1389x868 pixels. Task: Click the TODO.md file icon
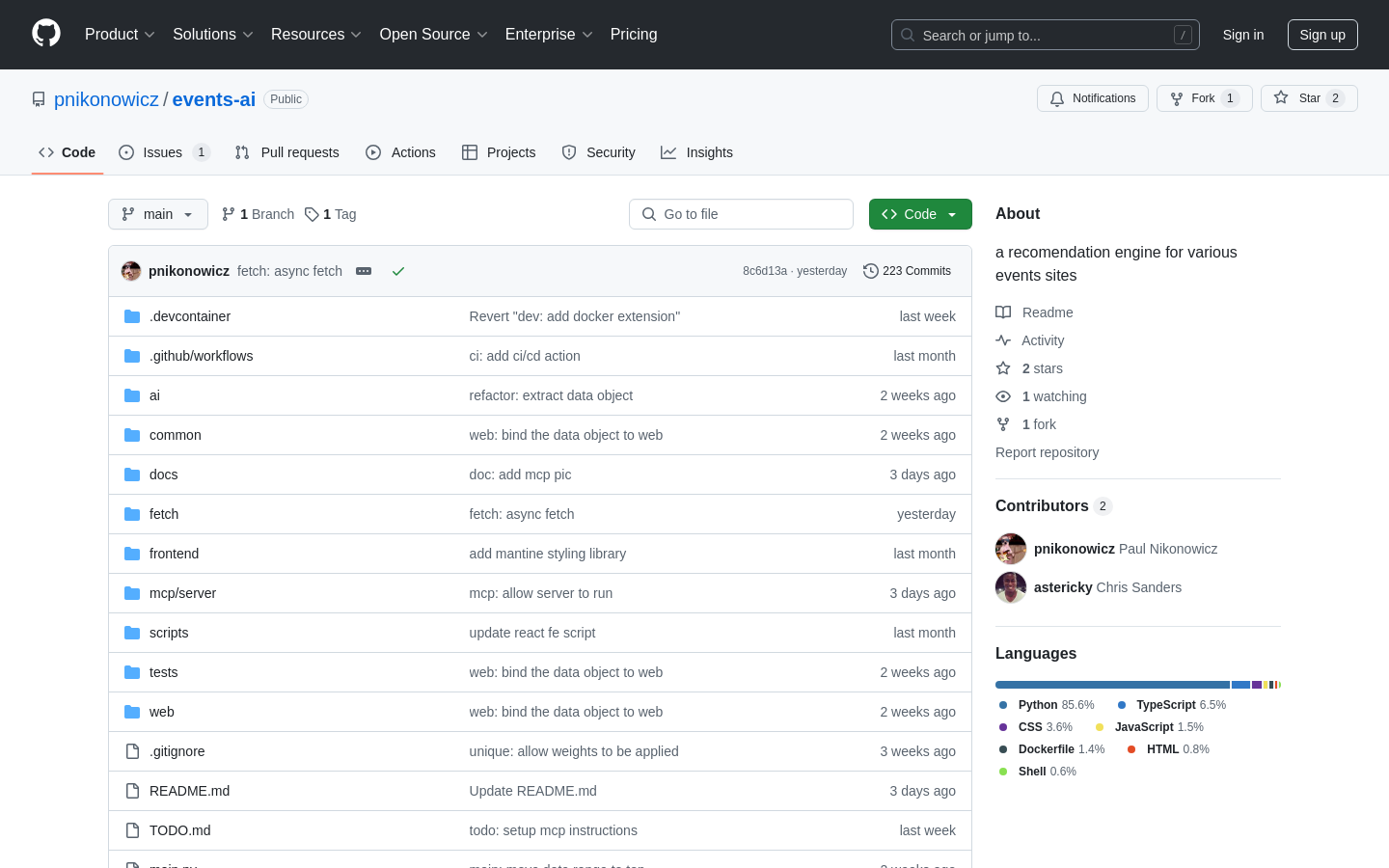tap(132, 830)
